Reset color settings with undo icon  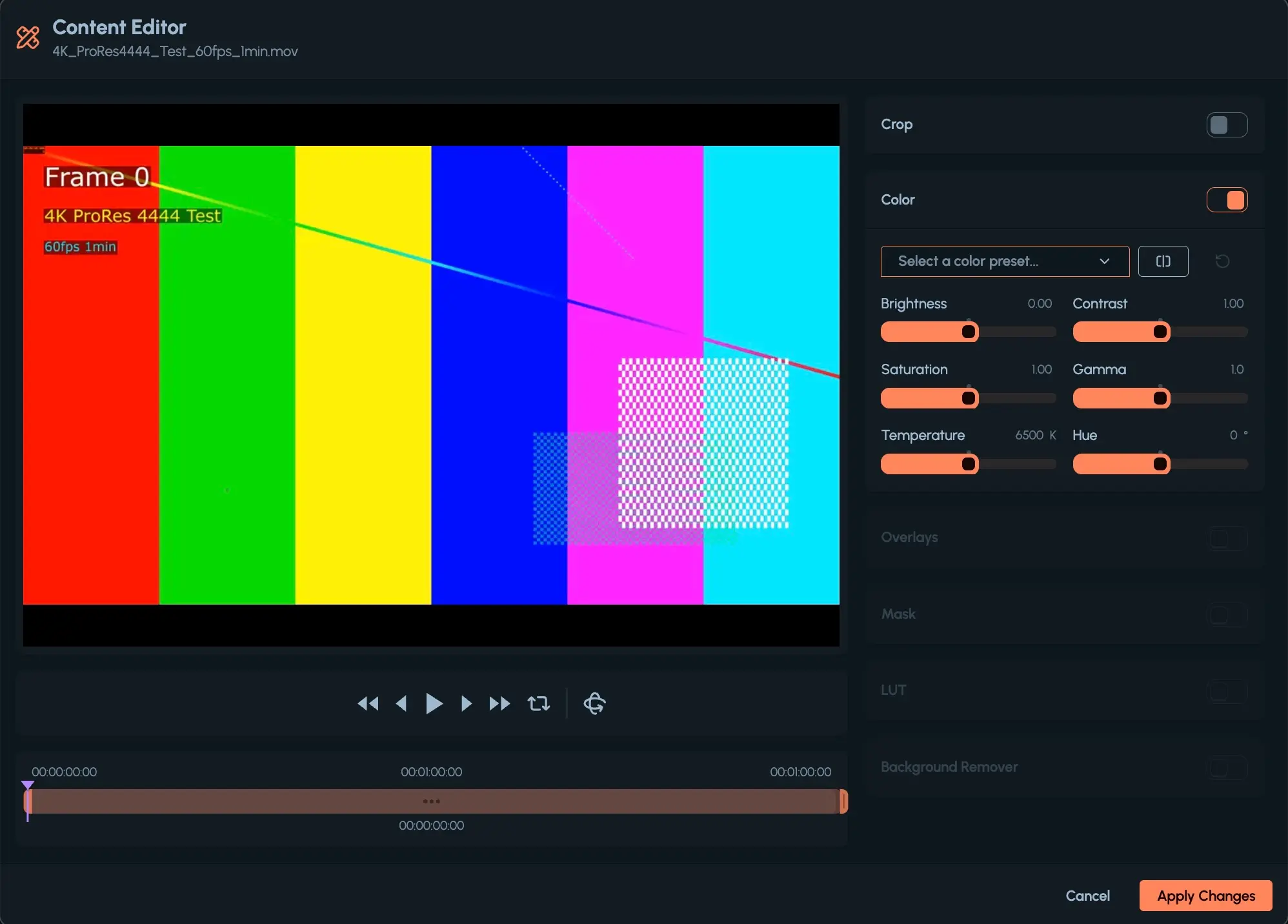point(1222,261)
